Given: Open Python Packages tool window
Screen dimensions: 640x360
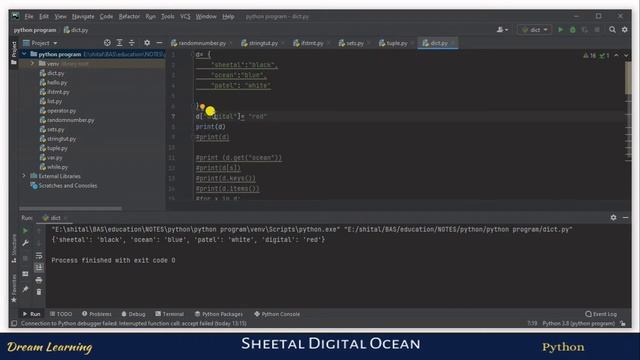Looking at the screenshot, I should [x=219, y=314].
